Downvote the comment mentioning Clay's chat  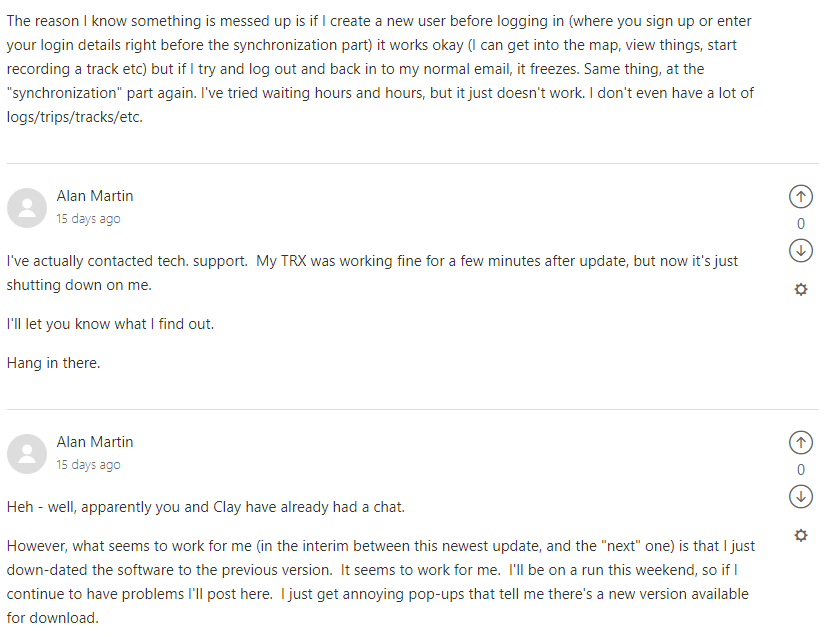tap(800, 496)
